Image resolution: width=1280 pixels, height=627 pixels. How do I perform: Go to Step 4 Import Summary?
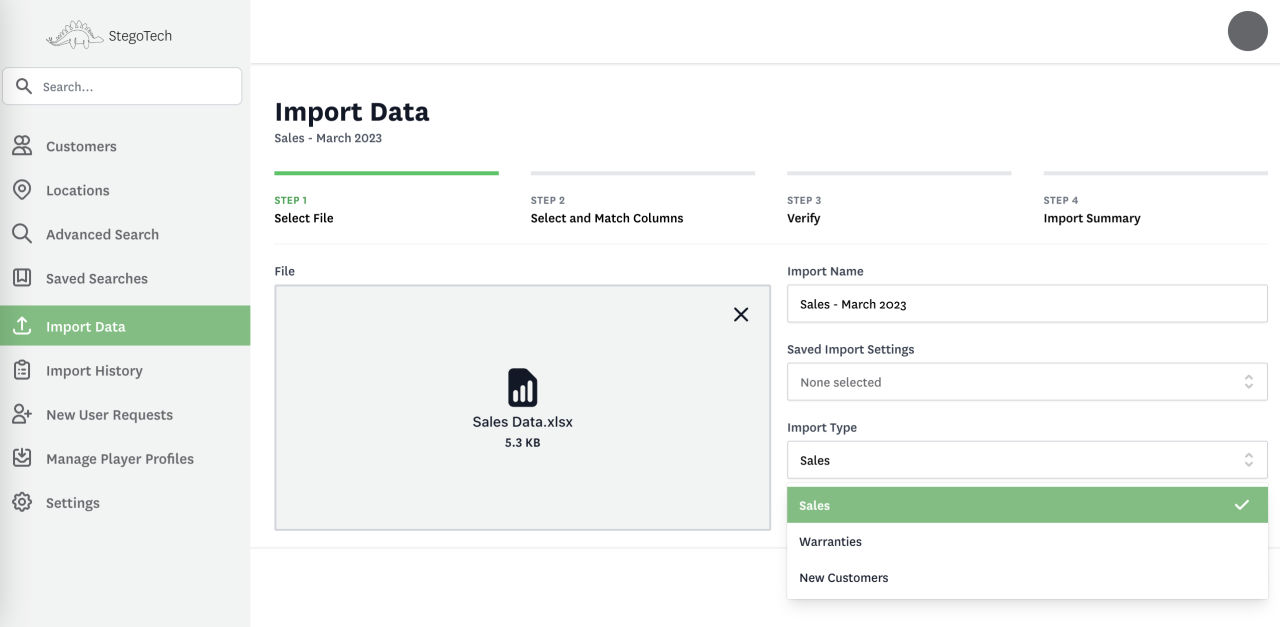(1155, 200)
